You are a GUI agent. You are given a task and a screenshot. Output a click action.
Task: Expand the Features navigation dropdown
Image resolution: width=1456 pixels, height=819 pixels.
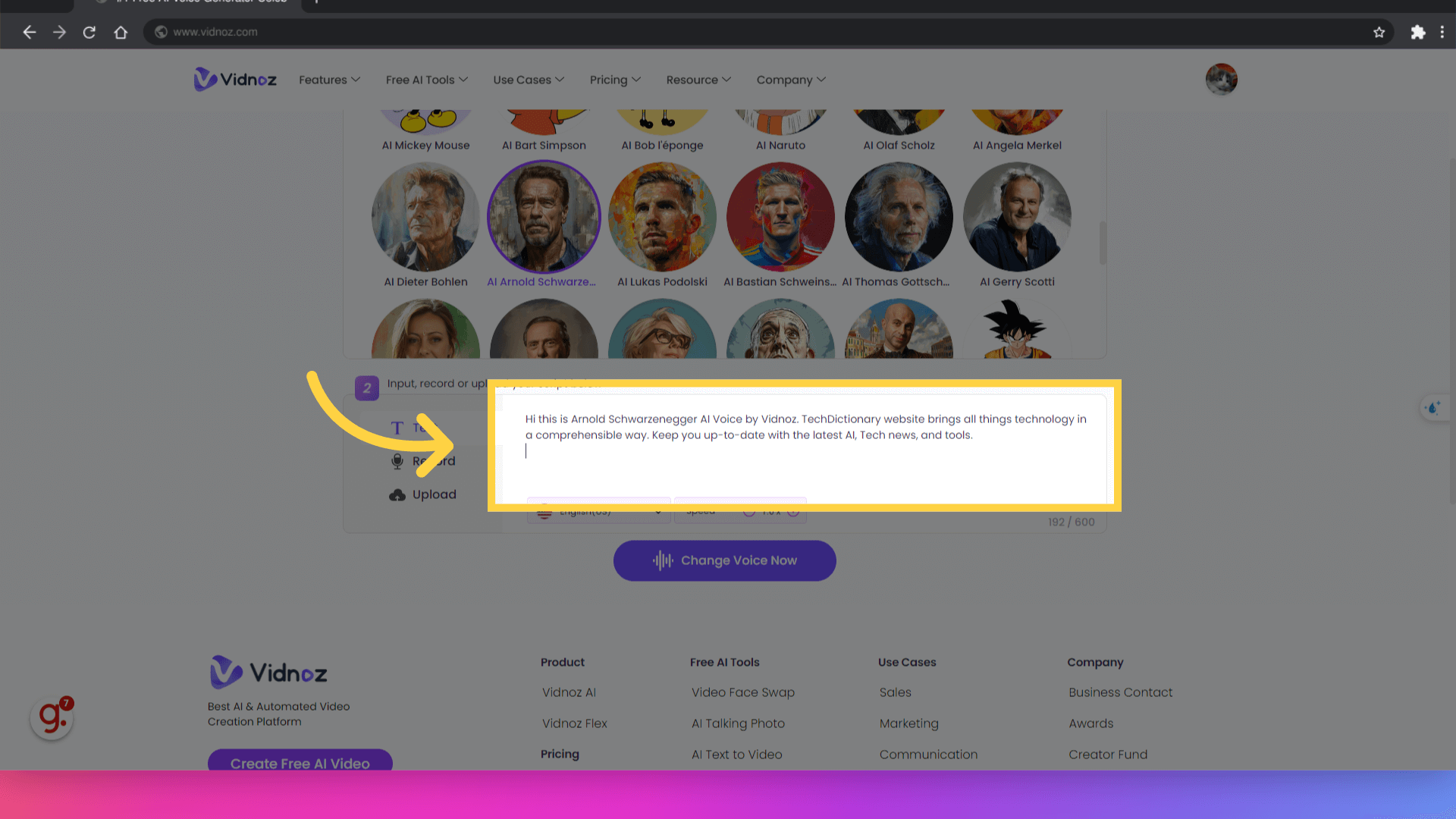(328, 79)
